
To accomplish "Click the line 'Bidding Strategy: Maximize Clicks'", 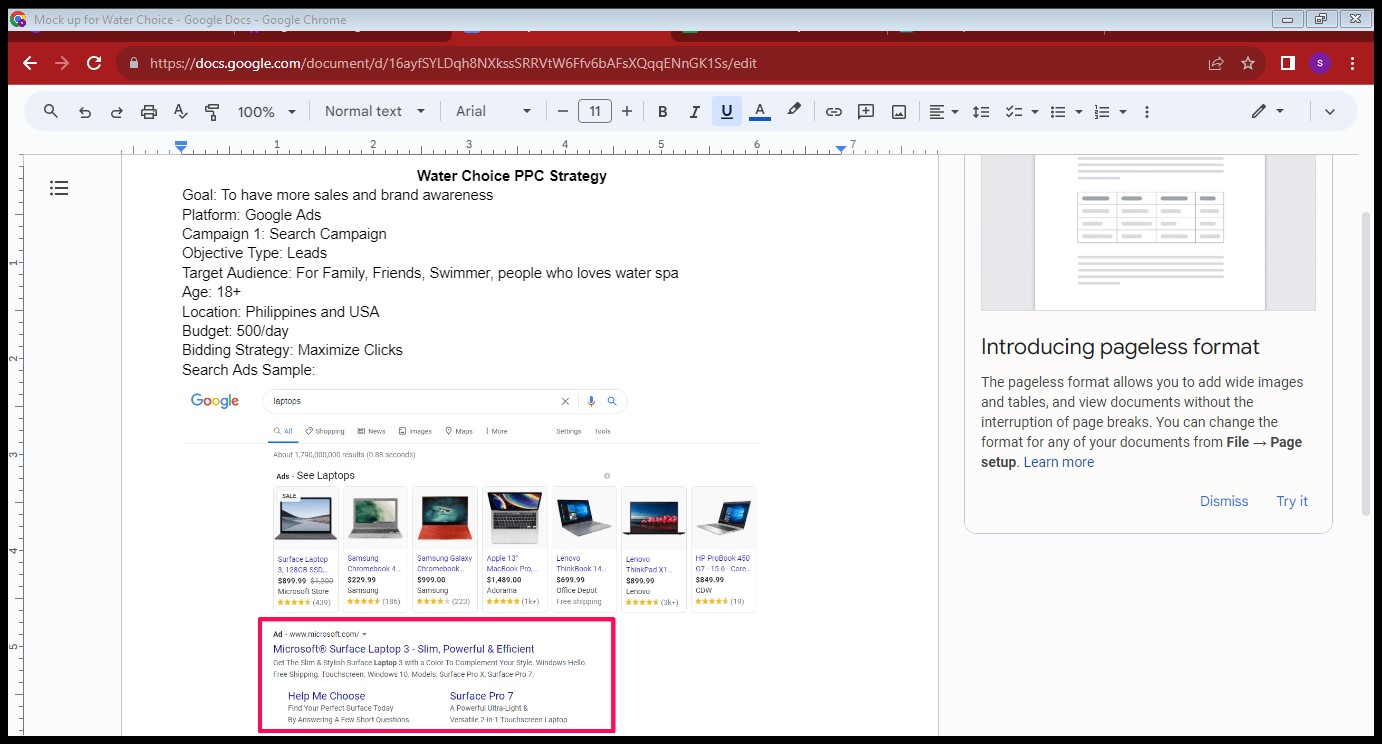I will click(x=292, y=350).
